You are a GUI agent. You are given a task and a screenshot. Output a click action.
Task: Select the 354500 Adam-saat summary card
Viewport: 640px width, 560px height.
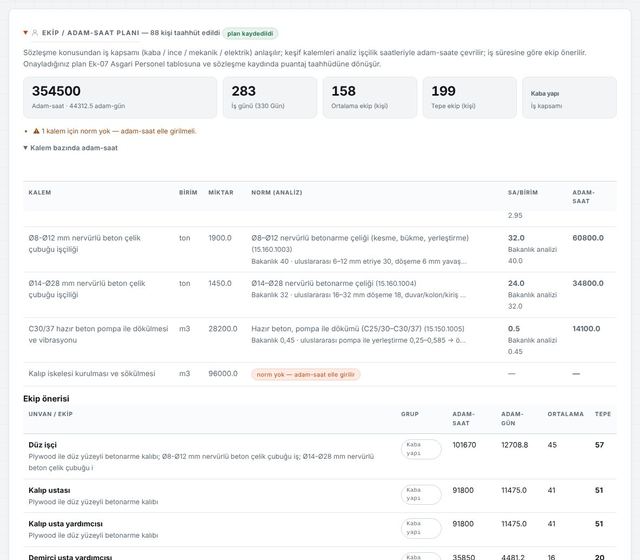120,98
